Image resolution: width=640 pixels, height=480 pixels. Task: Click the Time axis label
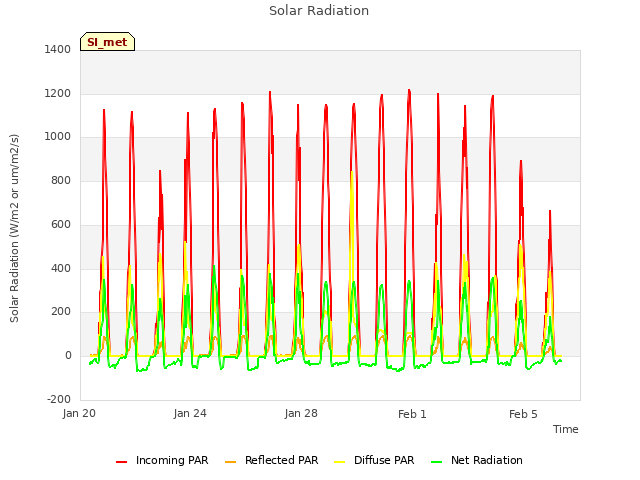pyautogui.click(x=565, y=429)
